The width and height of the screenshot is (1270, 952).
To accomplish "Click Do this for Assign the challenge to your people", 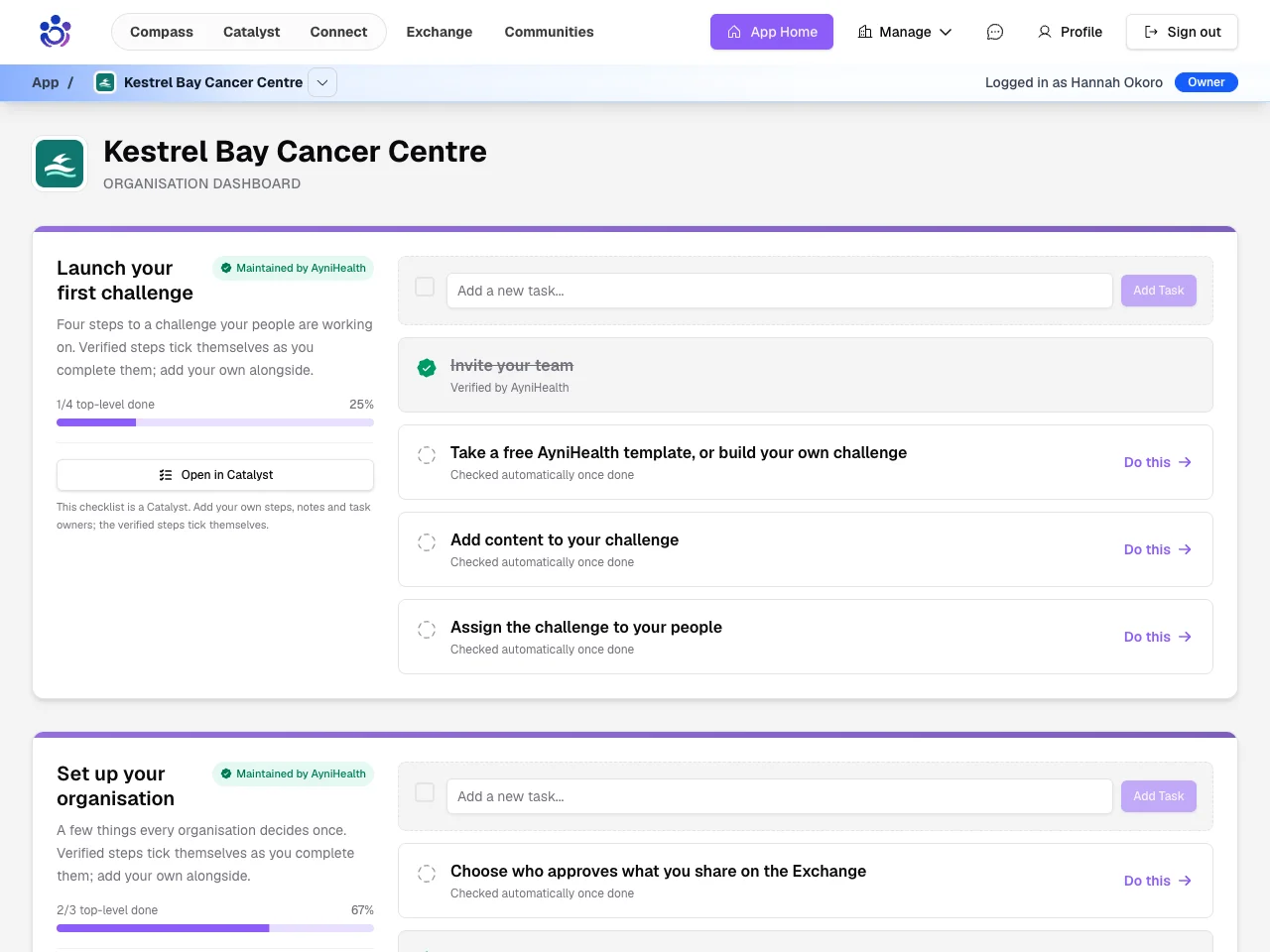I will (1158, 637).
